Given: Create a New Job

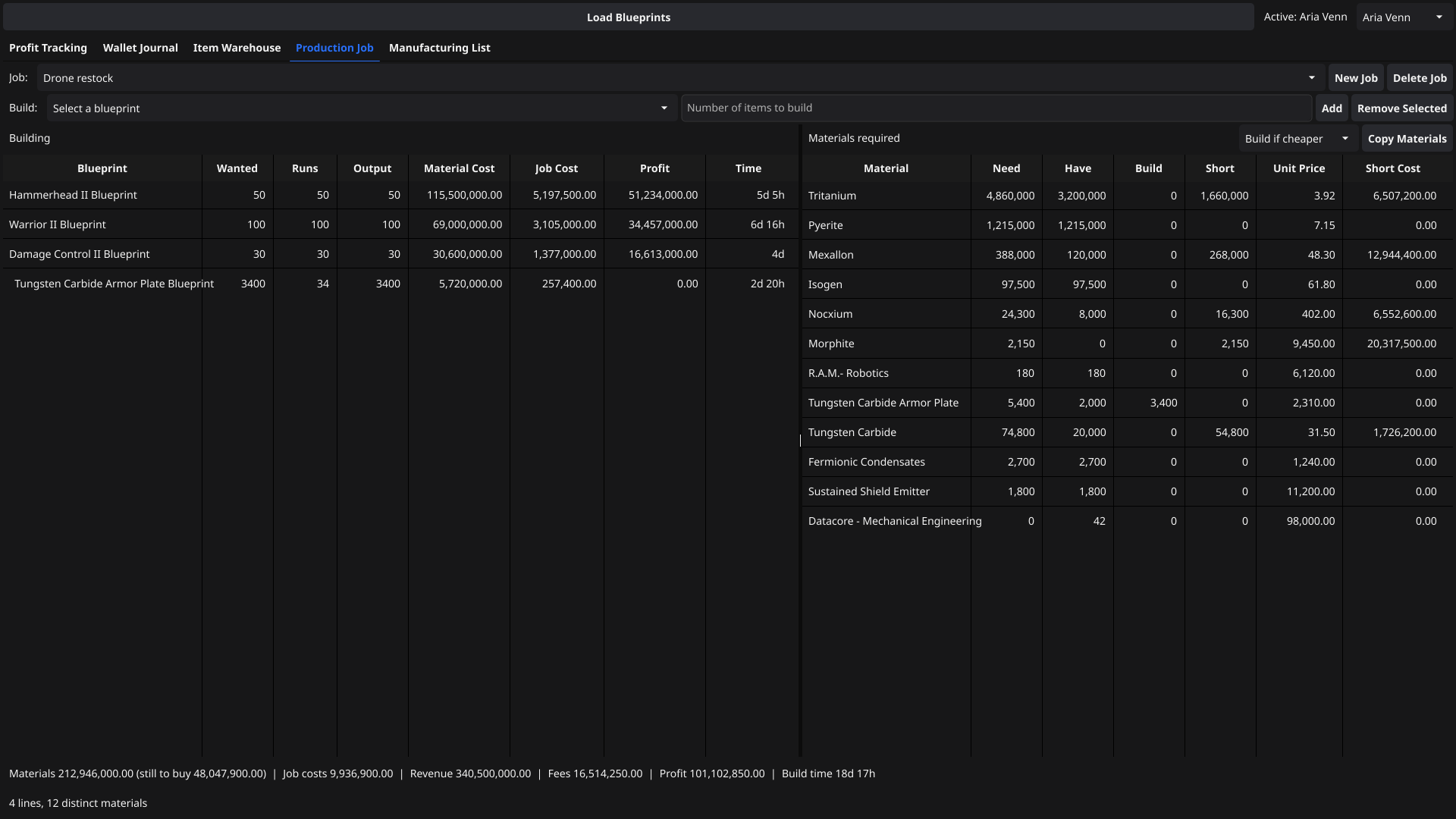Looking at the screenshot, I should coord(1355,78).
